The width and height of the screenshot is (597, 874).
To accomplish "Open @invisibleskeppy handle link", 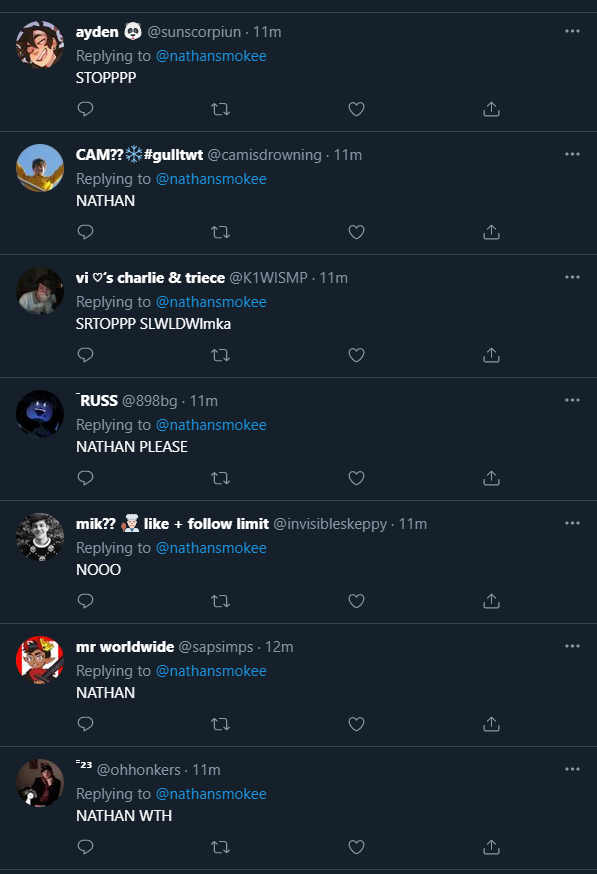I will click(330, 524).
